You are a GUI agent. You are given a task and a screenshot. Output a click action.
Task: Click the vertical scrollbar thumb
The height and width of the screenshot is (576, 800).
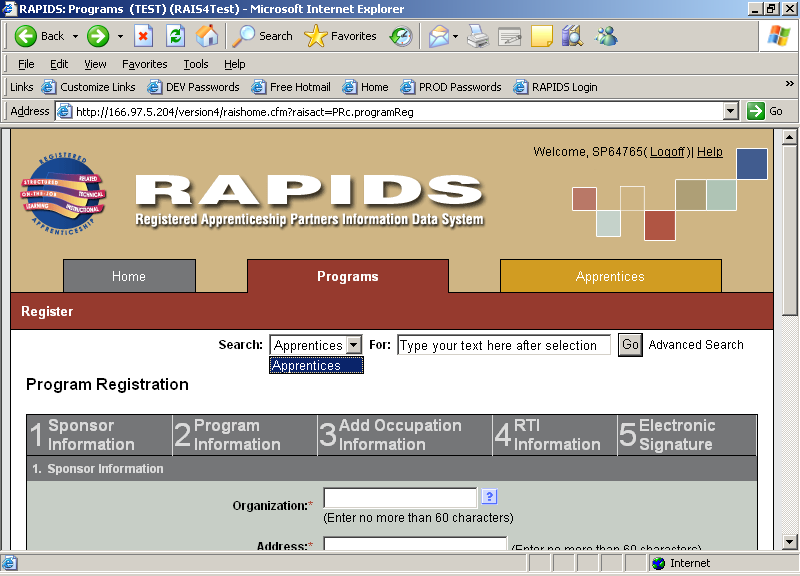click(789, 230)
